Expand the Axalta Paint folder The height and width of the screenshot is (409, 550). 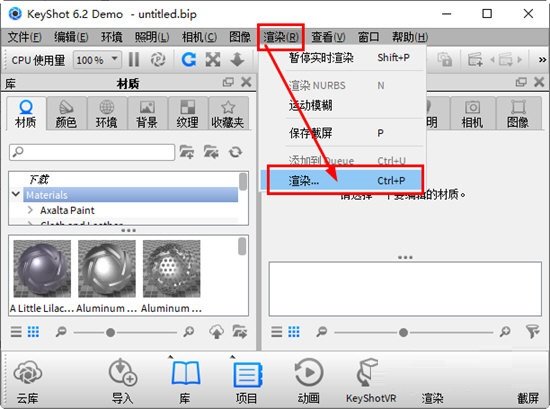[30, 210]
